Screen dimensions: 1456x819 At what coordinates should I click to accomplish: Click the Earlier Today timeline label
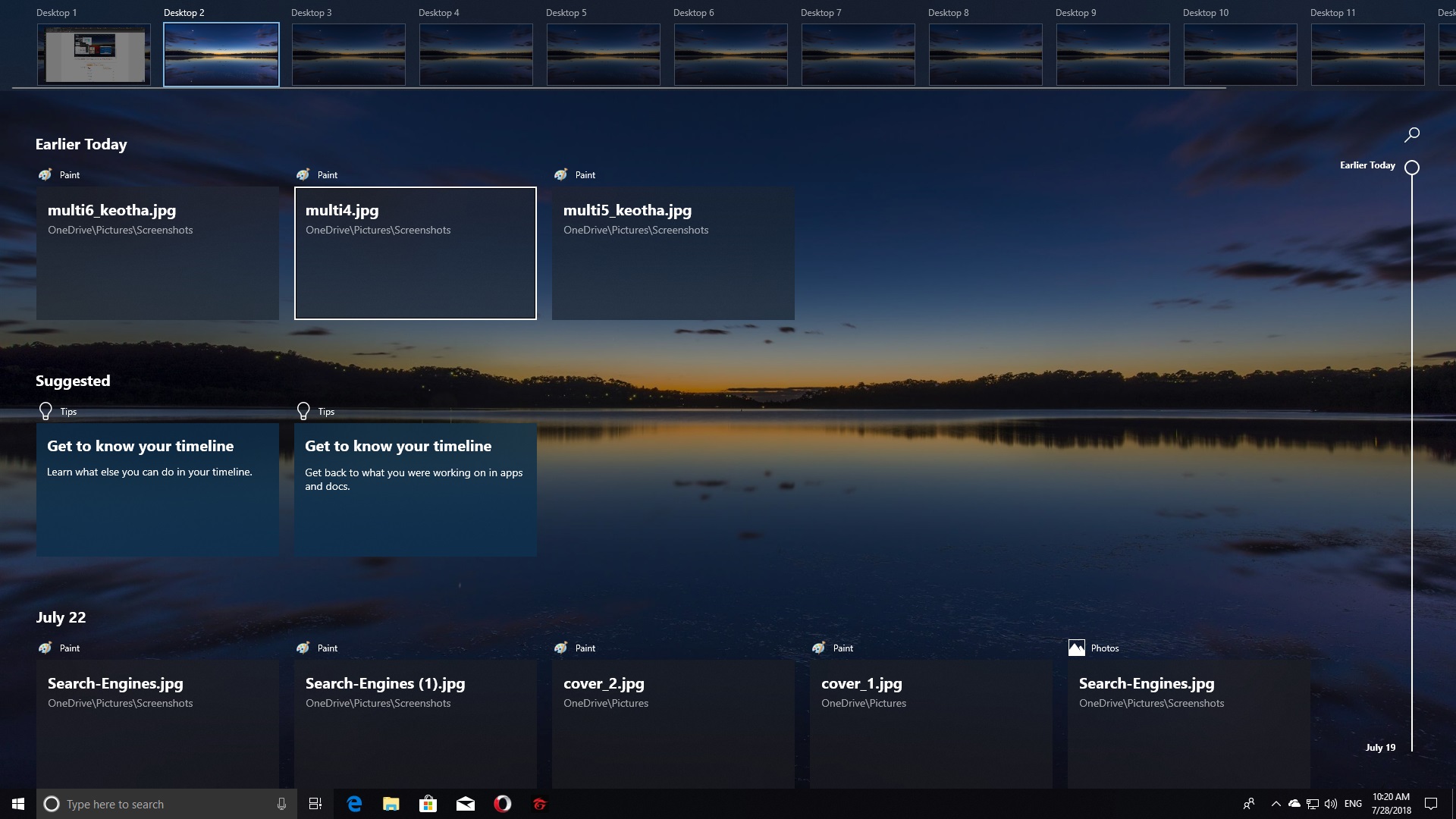pos(1367,165)
